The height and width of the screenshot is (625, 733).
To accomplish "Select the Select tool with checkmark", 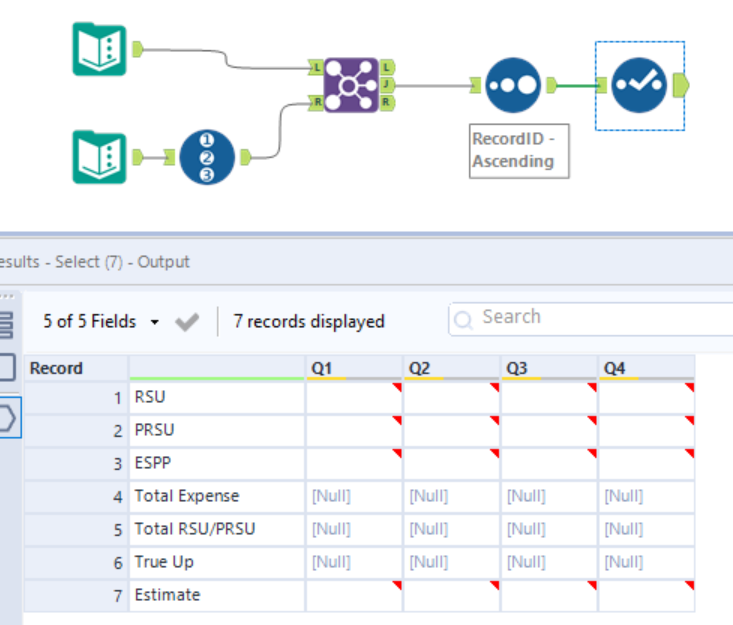I will click(x=640, y=85).
